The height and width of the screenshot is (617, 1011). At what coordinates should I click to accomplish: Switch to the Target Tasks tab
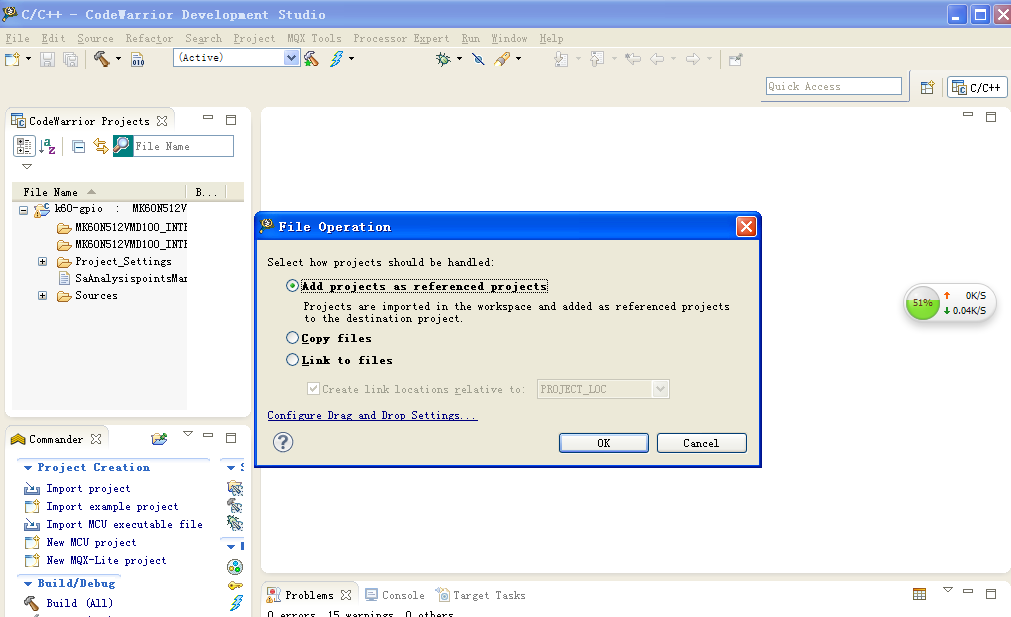pos(481,595)
